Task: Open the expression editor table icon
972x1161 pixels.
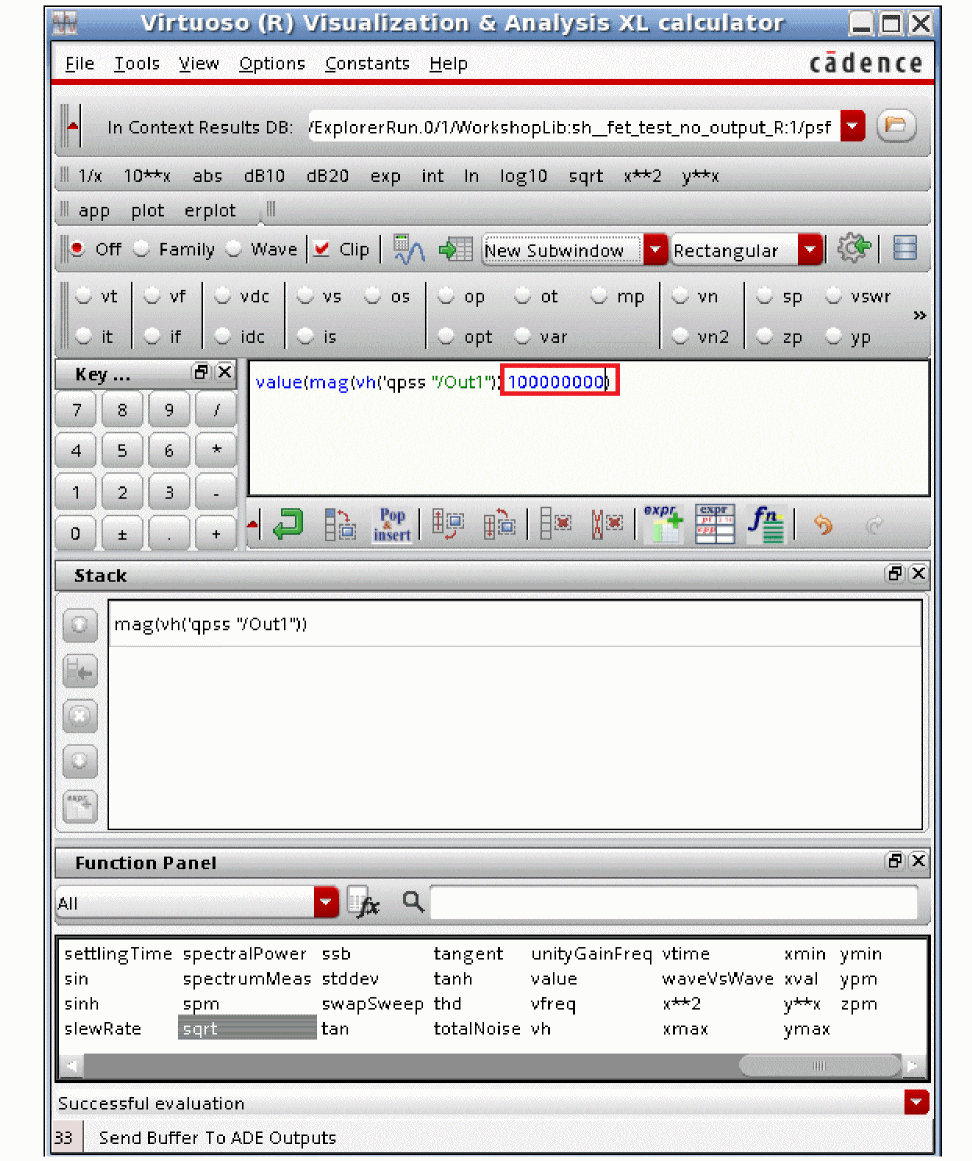Action: pos(714,524)
